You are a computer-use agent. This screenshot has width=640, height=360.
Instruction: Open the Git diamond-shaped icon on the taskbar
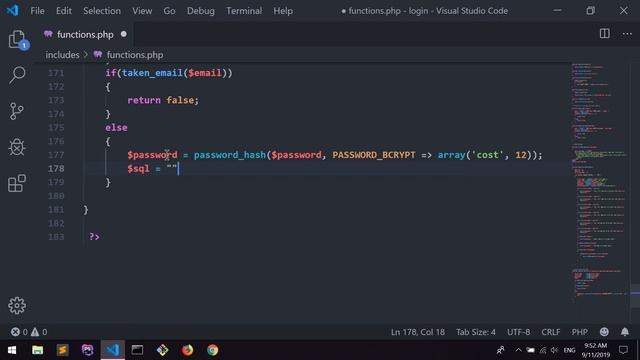coord(162,350)
